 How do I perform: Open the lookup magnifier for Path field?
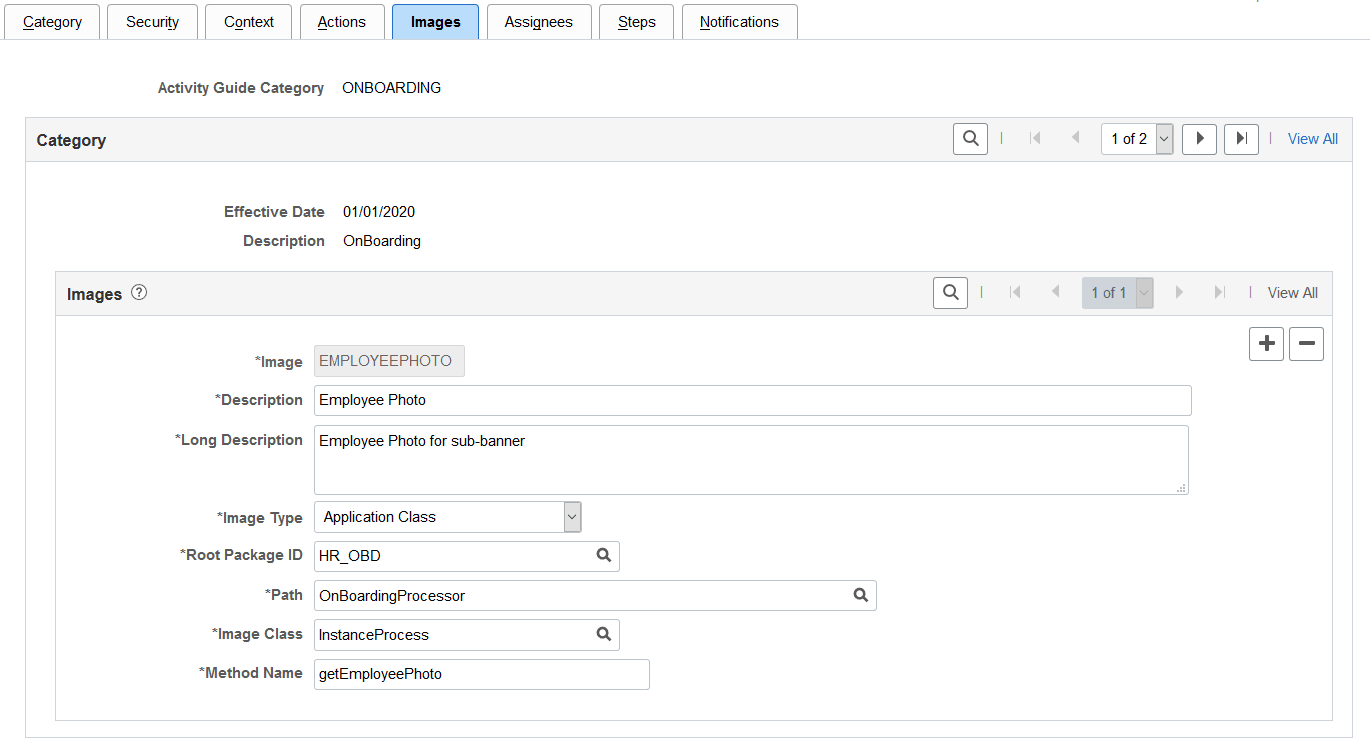point(861,595)
